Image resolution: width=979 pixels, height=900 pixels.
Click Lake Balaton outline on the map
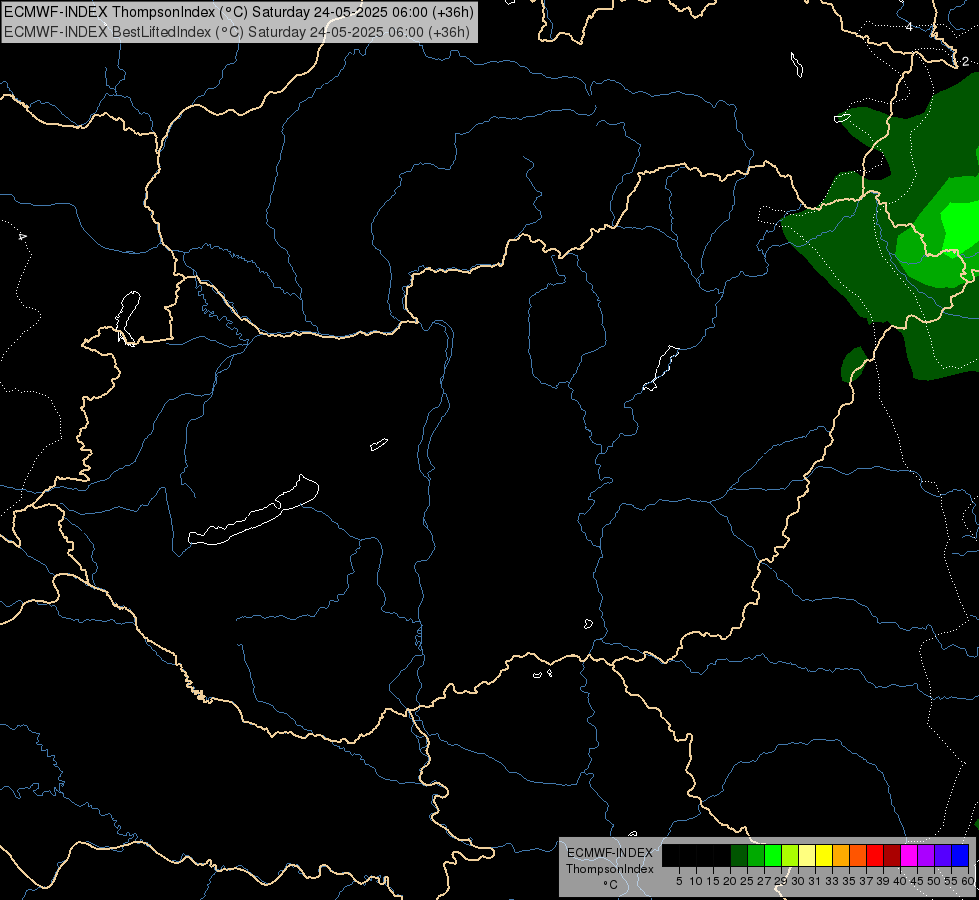[253, 512]
